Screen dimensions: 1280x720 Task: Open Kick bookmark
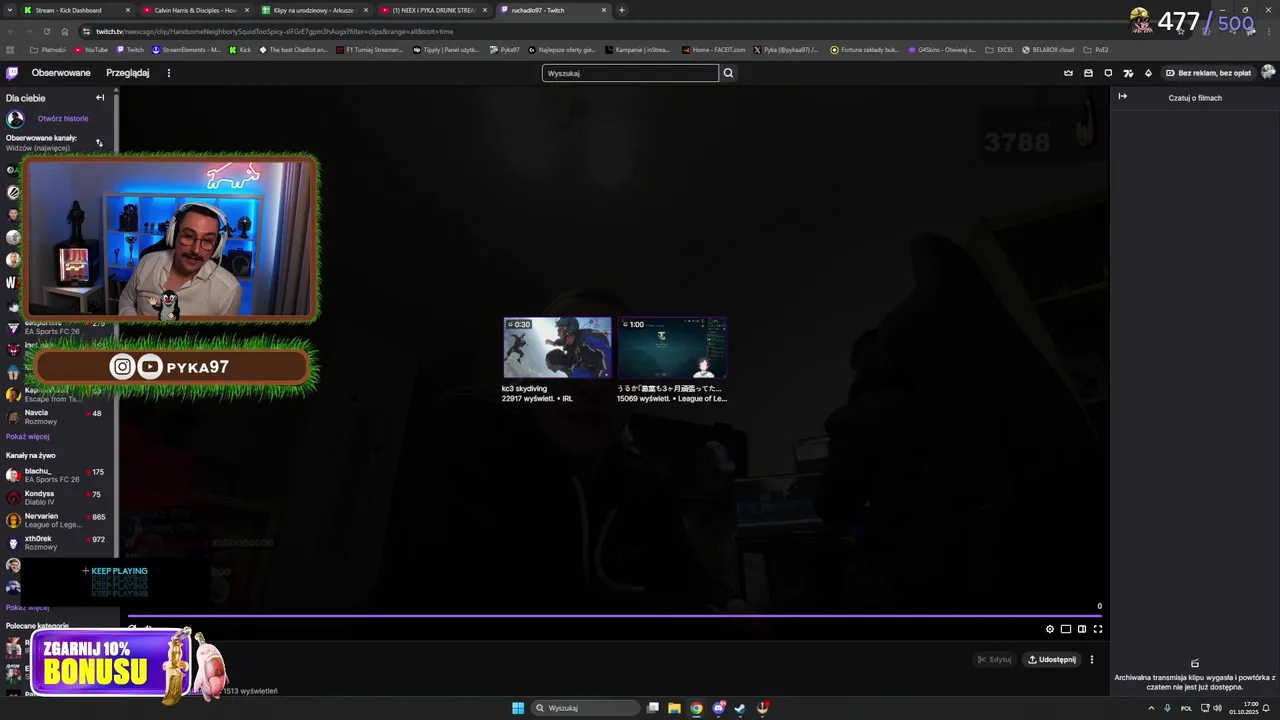[240, 49]
